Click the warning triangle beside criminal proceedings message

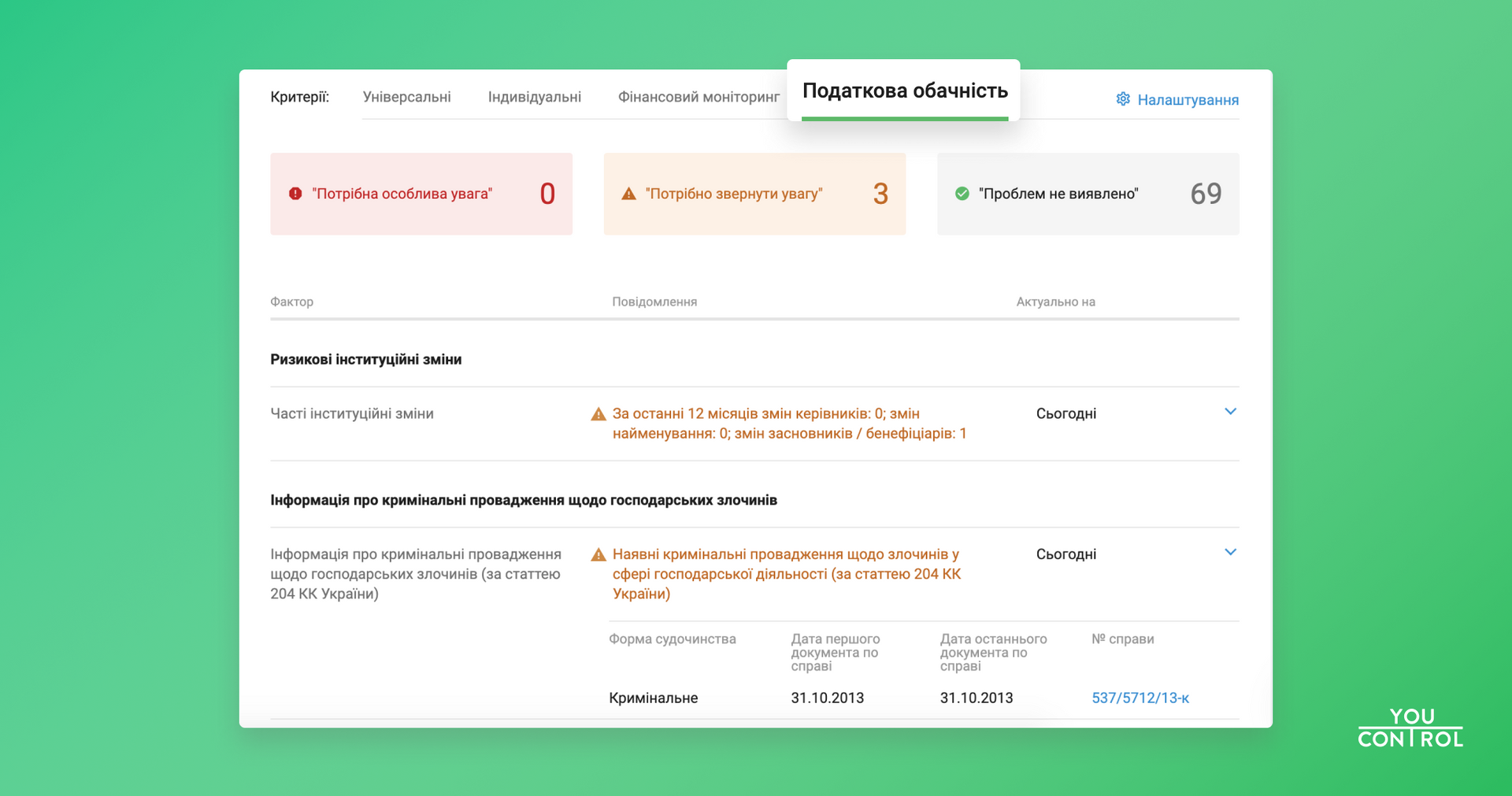(x=598, y=554)
